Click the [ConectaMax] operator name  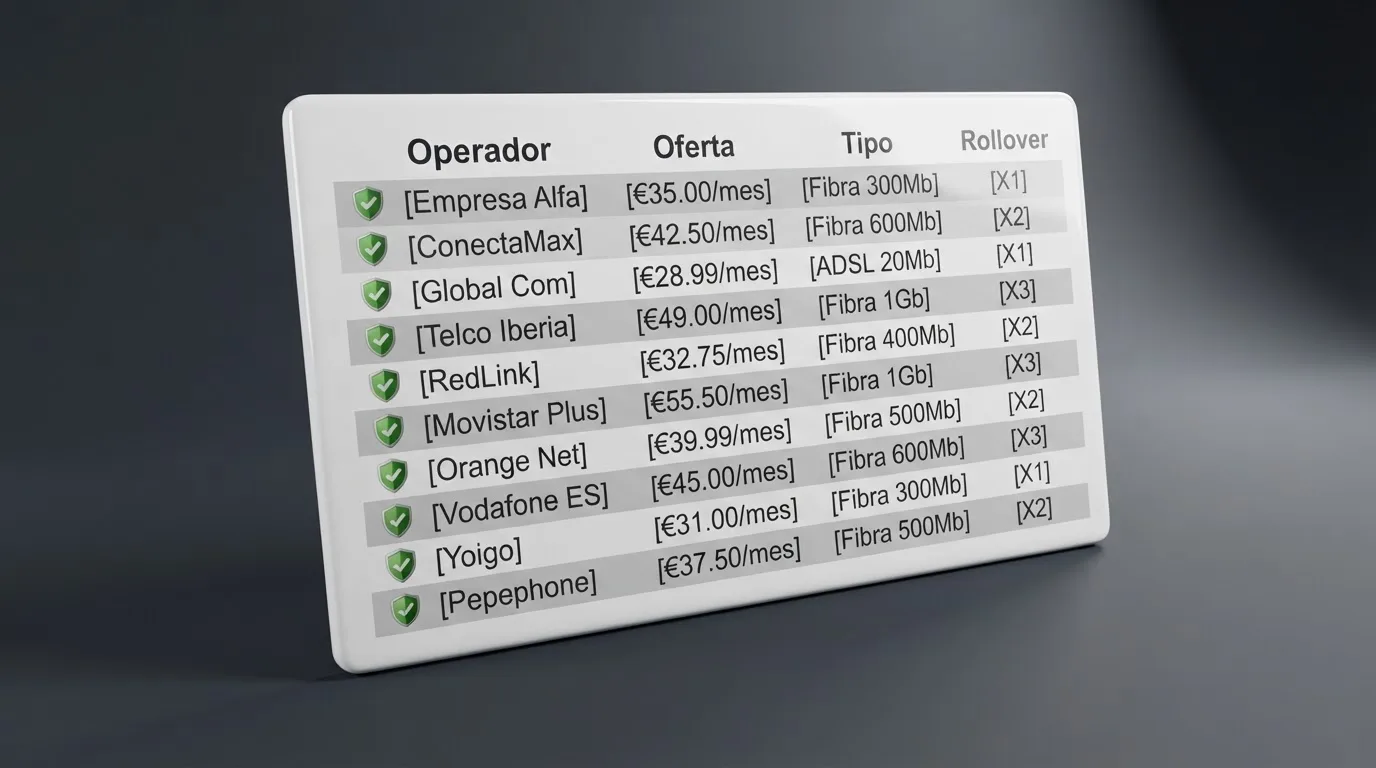495,243
